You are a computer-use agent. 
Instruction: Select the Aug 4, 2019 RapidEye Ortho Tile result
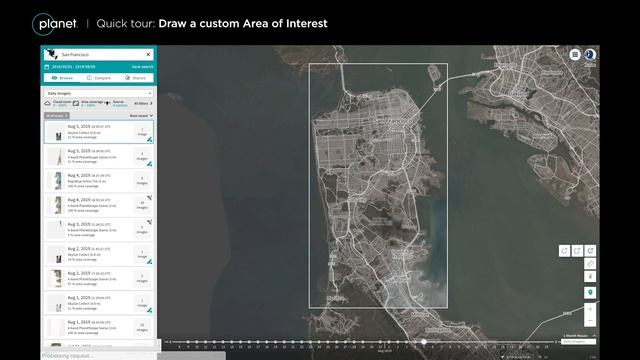[99, 181]
